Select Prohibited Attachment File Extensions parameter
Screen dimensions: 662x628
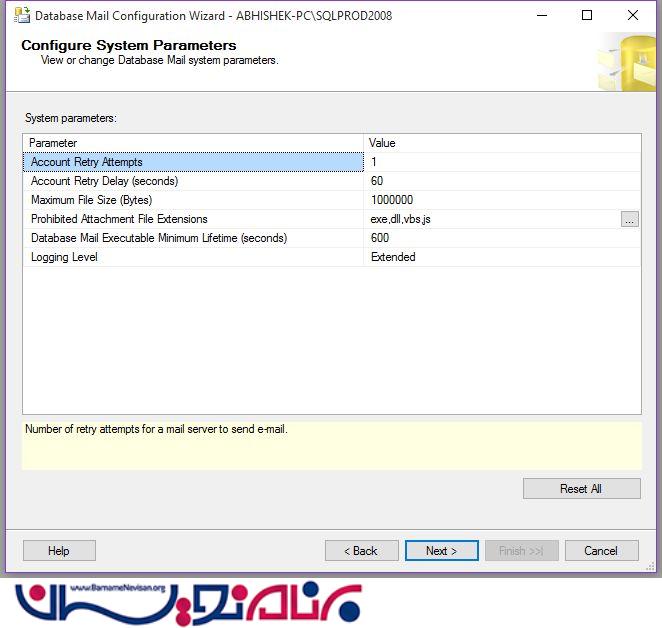pos(193,219)
